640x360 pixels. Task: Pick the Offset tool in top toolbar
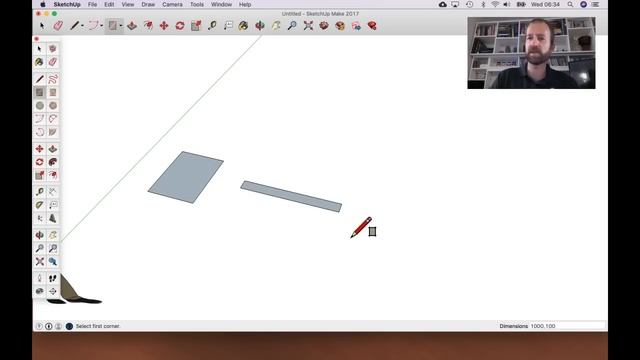click(x=148, y=26)
